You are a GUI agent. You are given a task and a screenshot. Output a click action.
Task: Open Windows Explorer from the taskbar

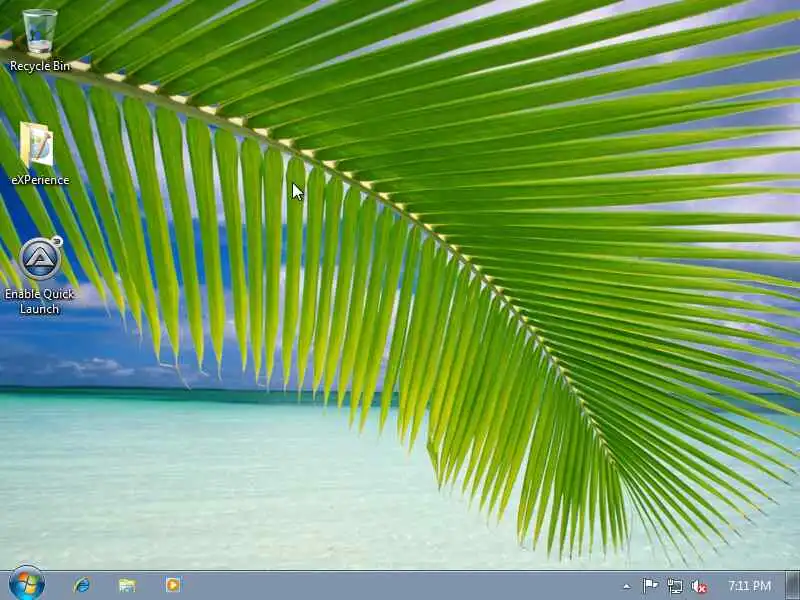[x=127, y=585]
